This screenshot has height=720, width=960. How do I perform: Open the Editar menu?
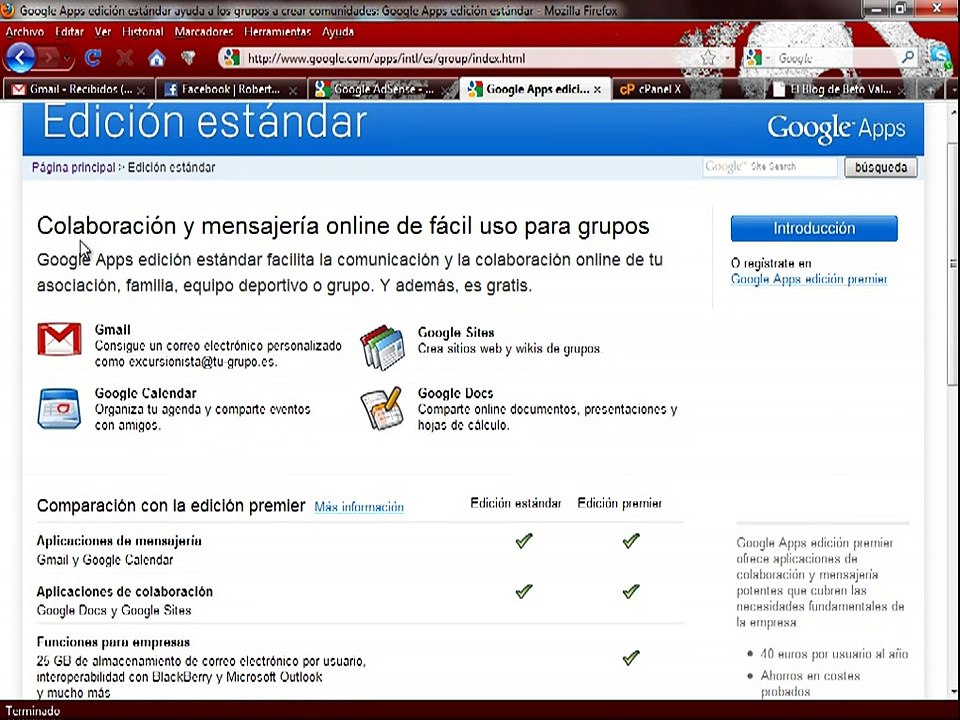click(x=69, y=32)
